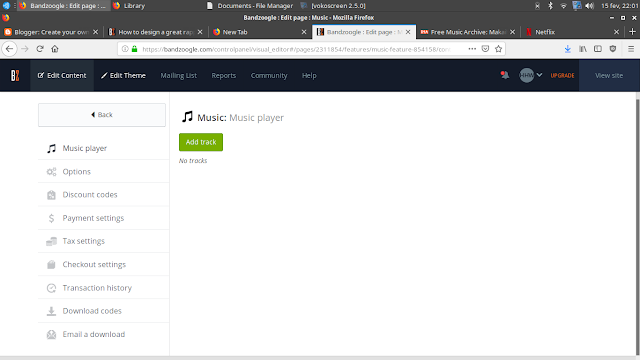The height and width of the screenshot is (360, 640).
Task: Close the Blogger tab
Action: pyautogui.click(x=96, y=32)
